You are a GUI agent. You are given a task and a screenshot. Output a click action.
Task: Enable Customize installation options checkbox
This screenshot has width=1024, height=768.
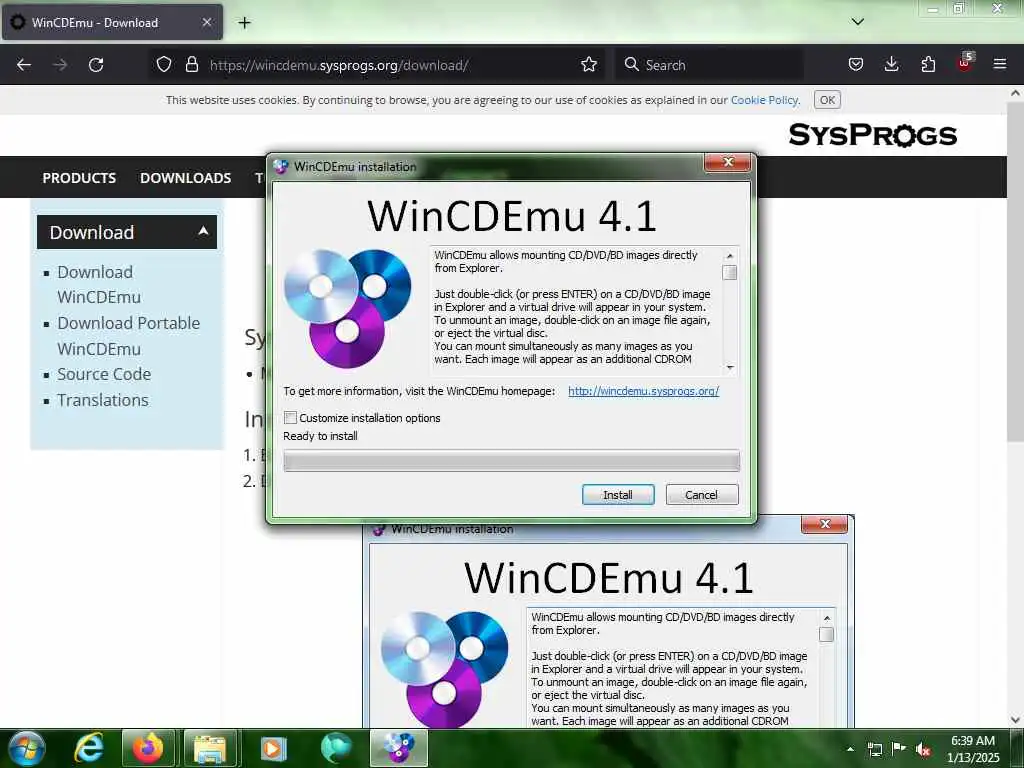[x=291, y=418]
